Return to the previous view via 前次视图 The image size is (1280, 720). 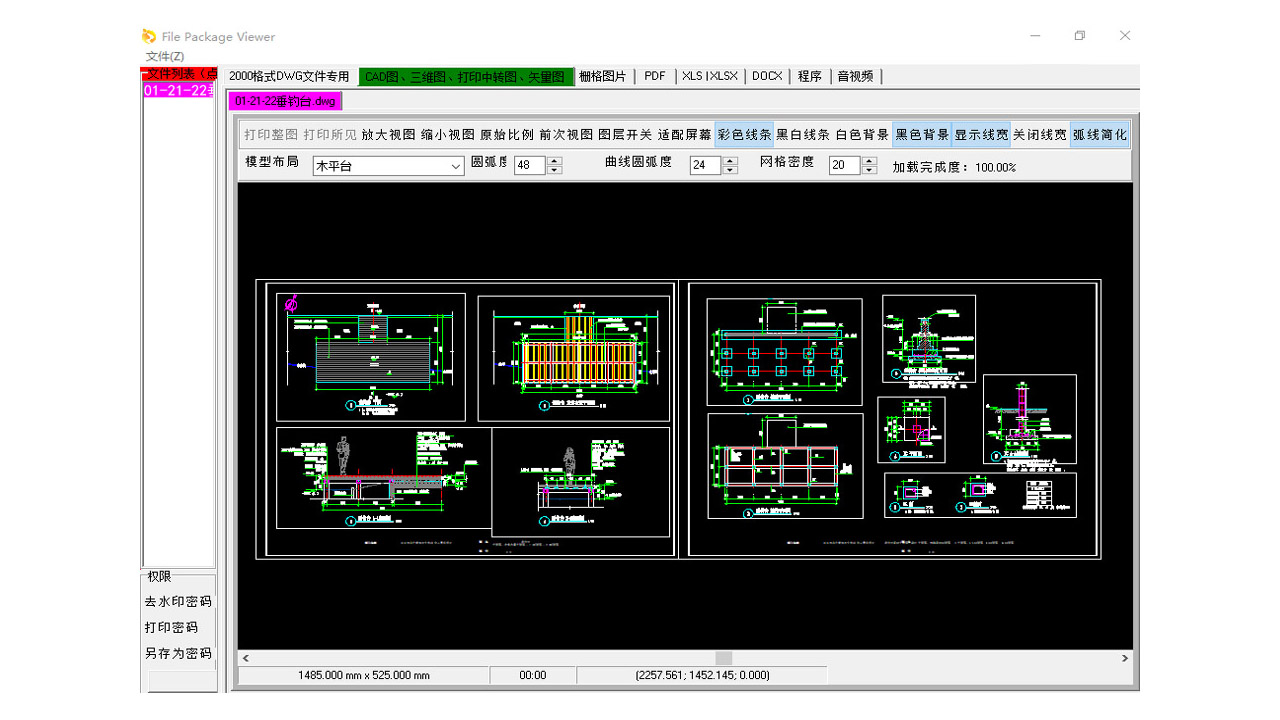[565, 135]
